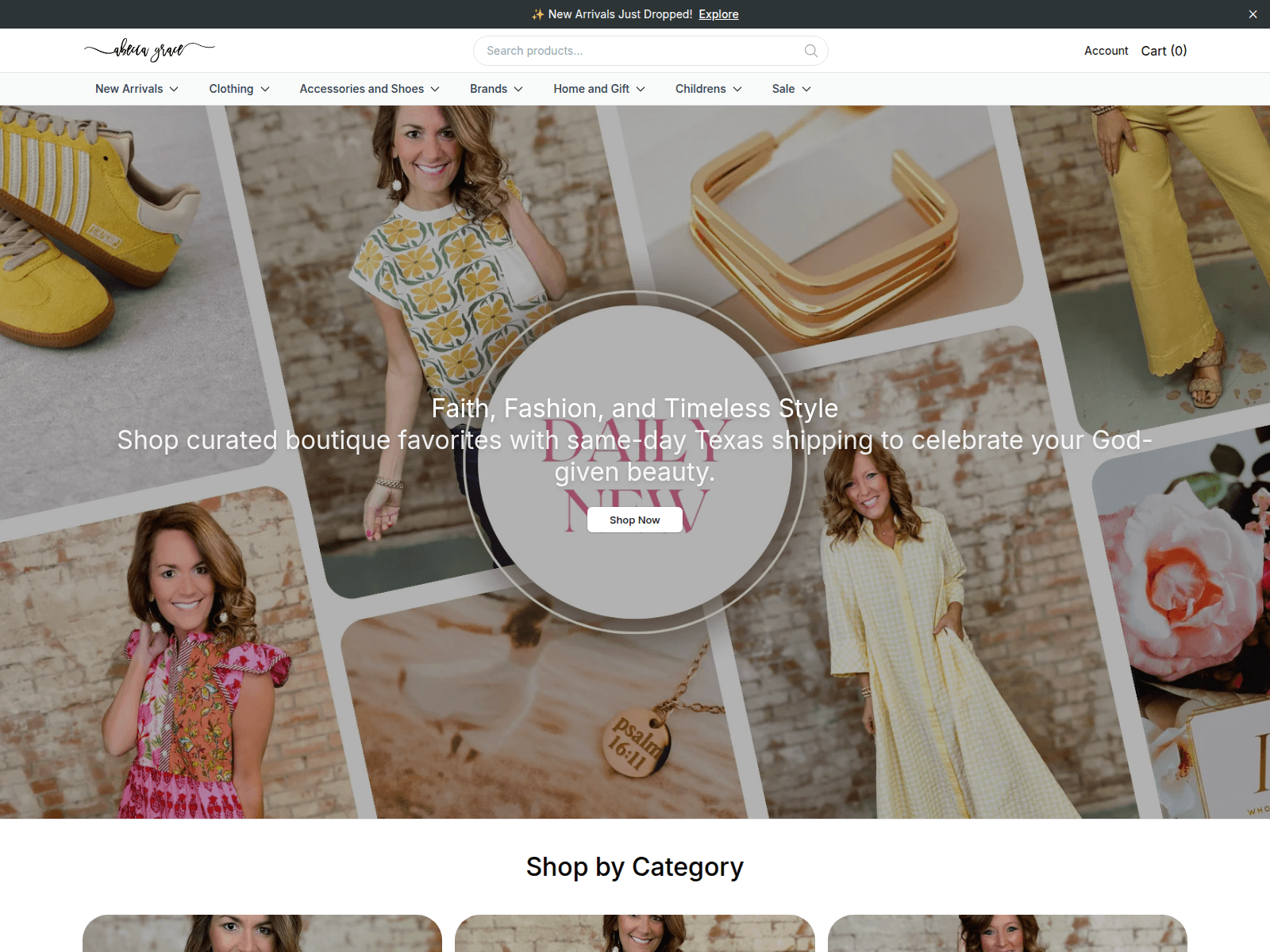Open the Childrens menu
This screenshot has width=1270, height=952.
point(700,89)
